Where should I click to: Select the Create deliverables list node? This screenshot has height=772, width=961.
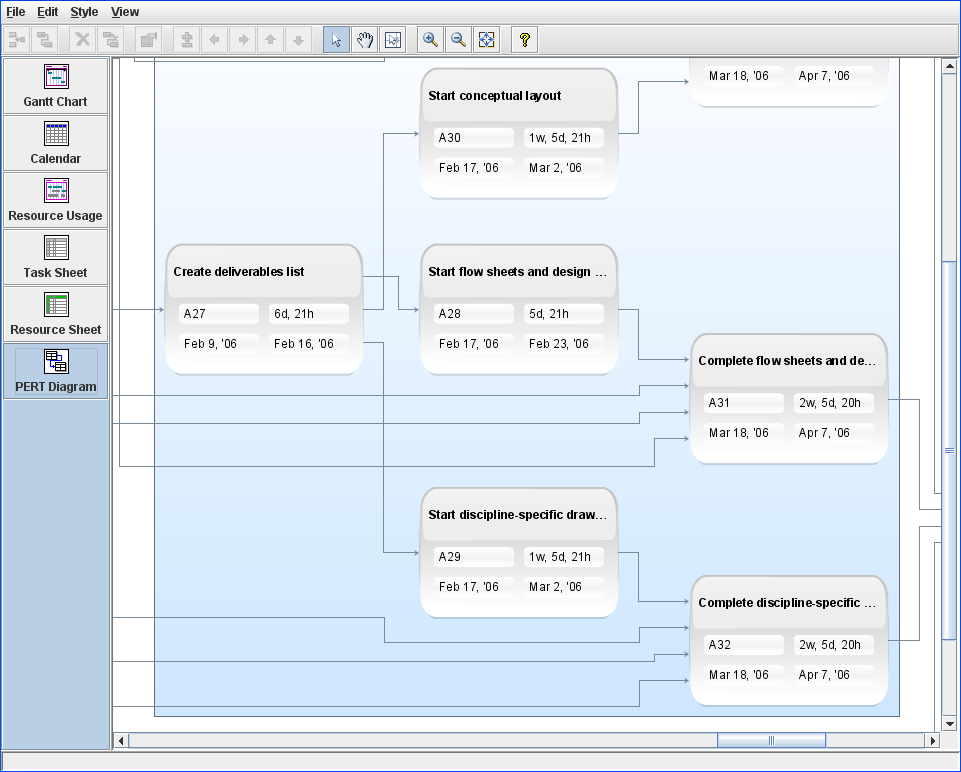(263, 272)
